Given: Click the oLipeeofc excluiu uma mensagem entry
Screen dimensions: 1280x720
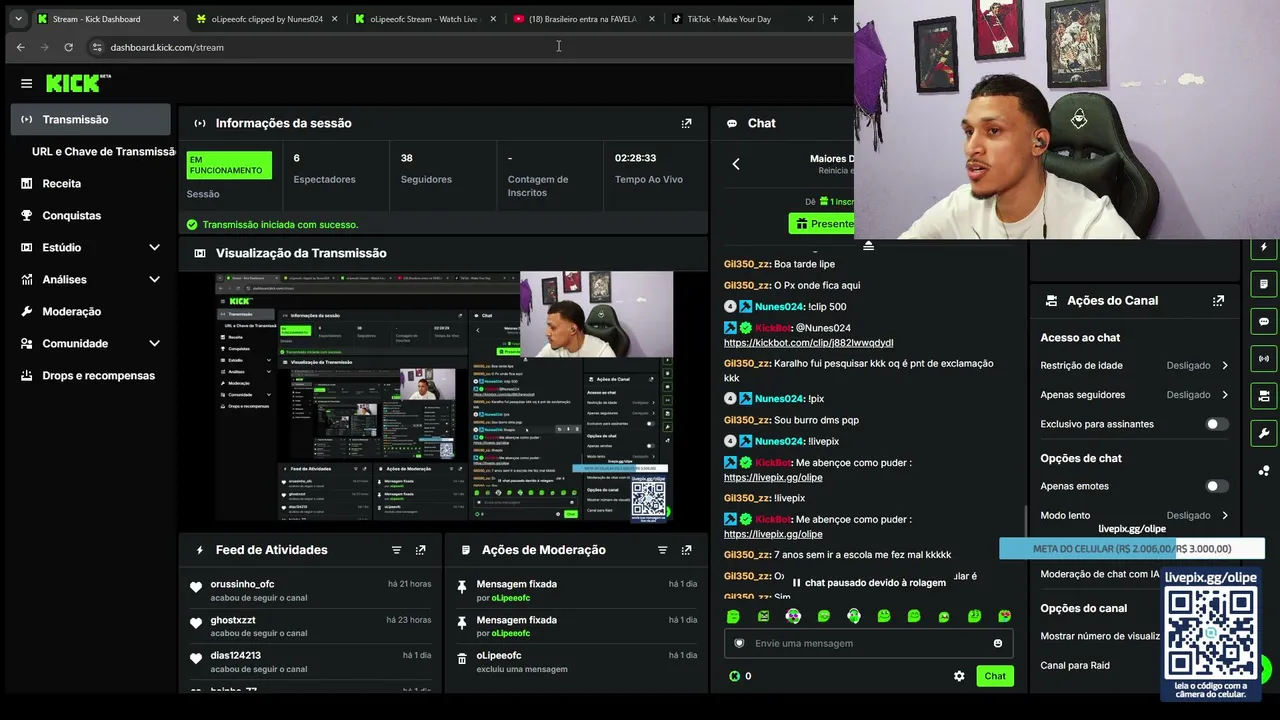Looking at the screenshot, I should [x=575, y=662].
